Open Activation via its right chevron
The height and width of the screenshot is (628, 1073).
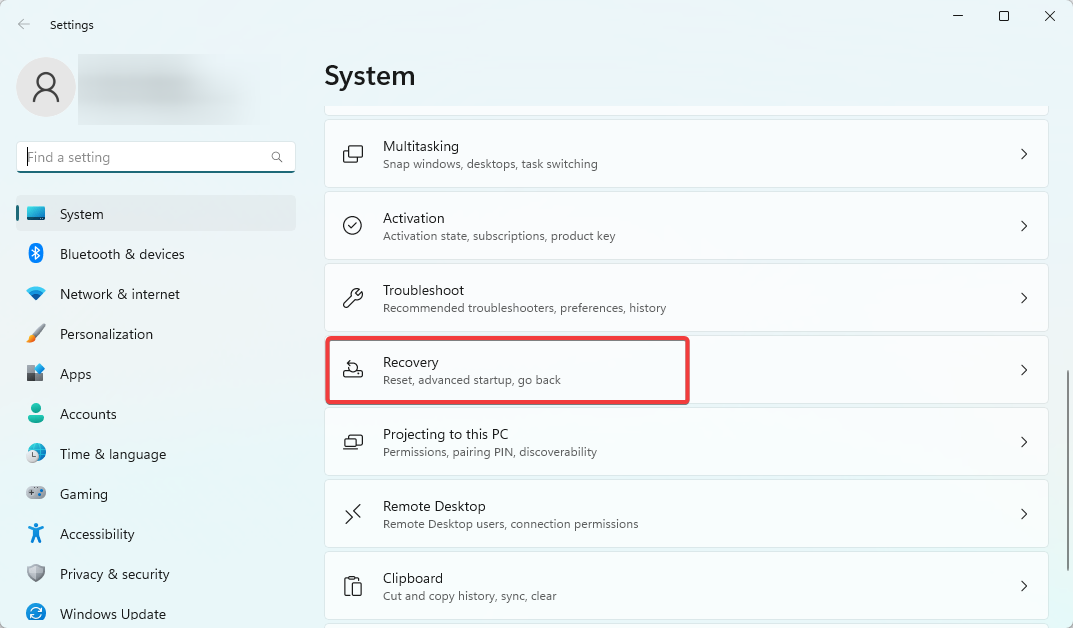[x=1024, y=226]
